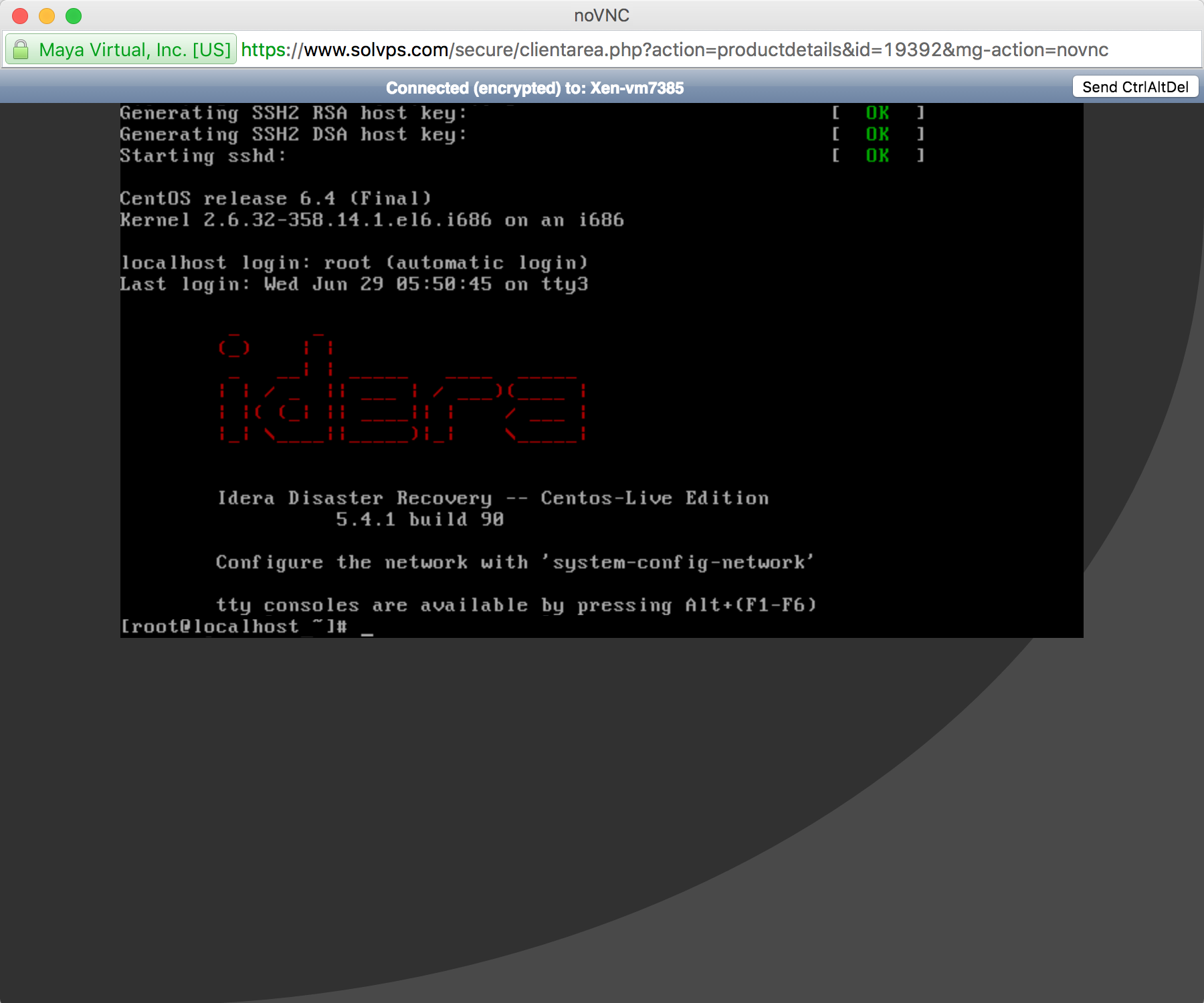Click the root@localhost shell prompt
Image resolution: width=1204 pixels, height=1003 pixels.
(x=233, y=627)
